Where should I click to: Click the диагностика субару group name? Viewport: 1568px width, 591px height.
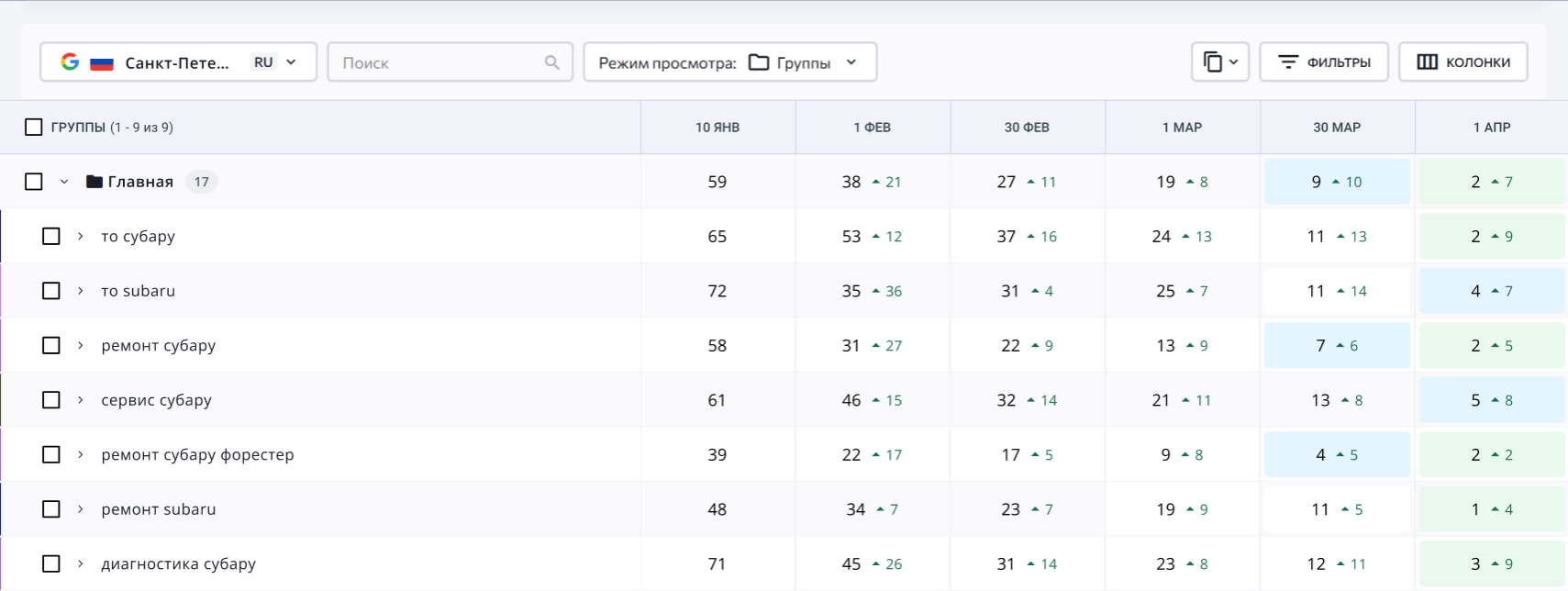pyautogui.click(x=179, y=564)
